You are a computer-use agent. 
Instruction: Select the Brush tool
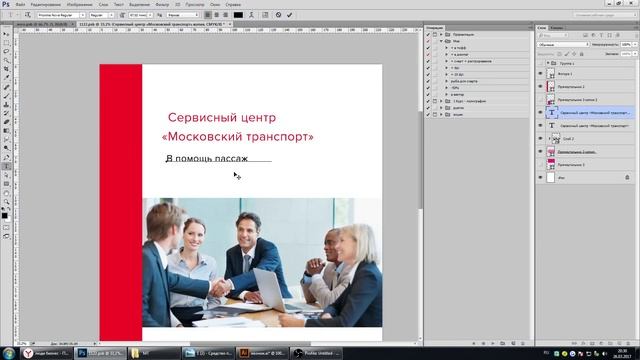point(6,96)
